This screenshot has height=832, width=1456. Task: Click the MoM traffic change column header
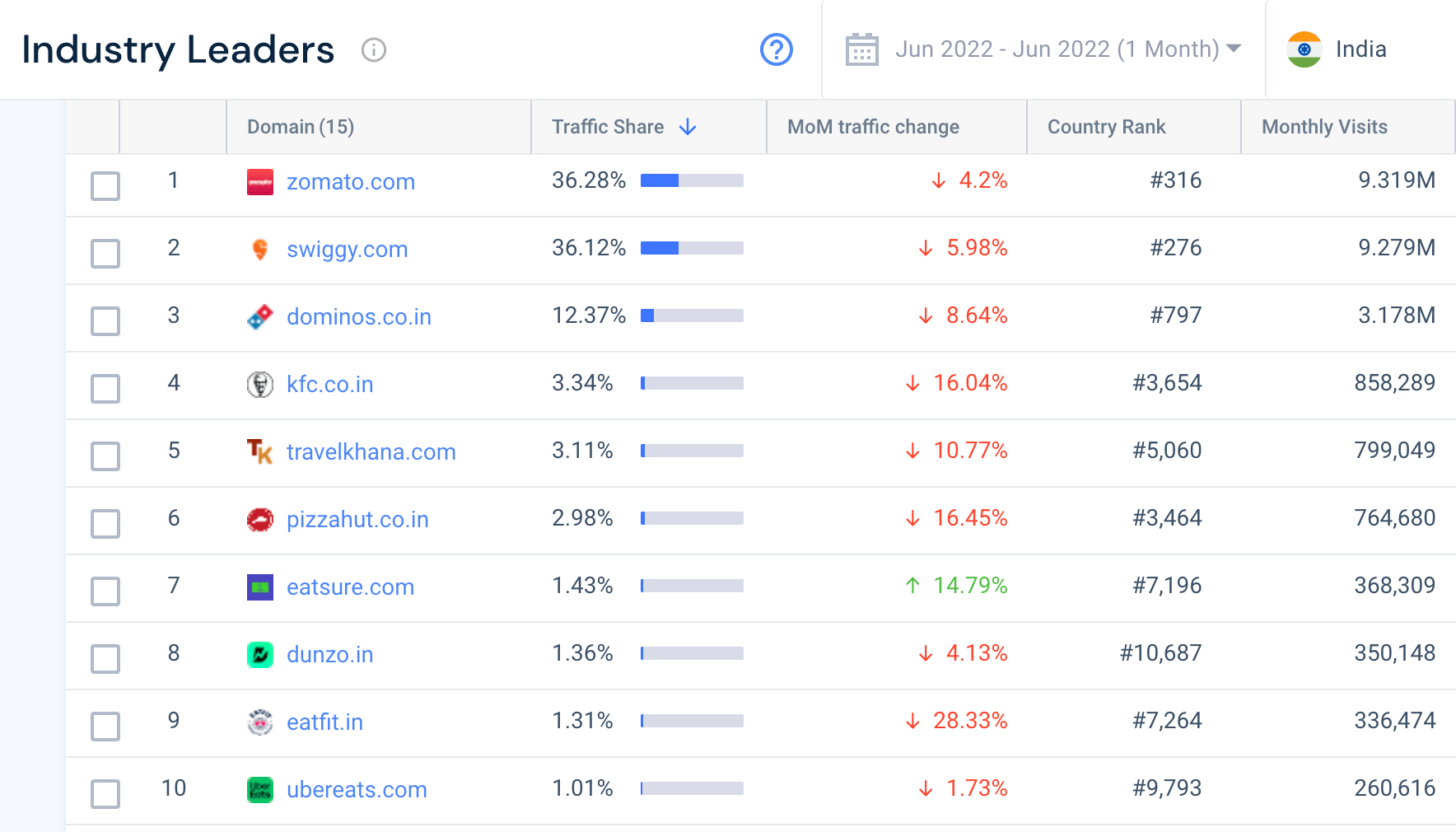873,127
